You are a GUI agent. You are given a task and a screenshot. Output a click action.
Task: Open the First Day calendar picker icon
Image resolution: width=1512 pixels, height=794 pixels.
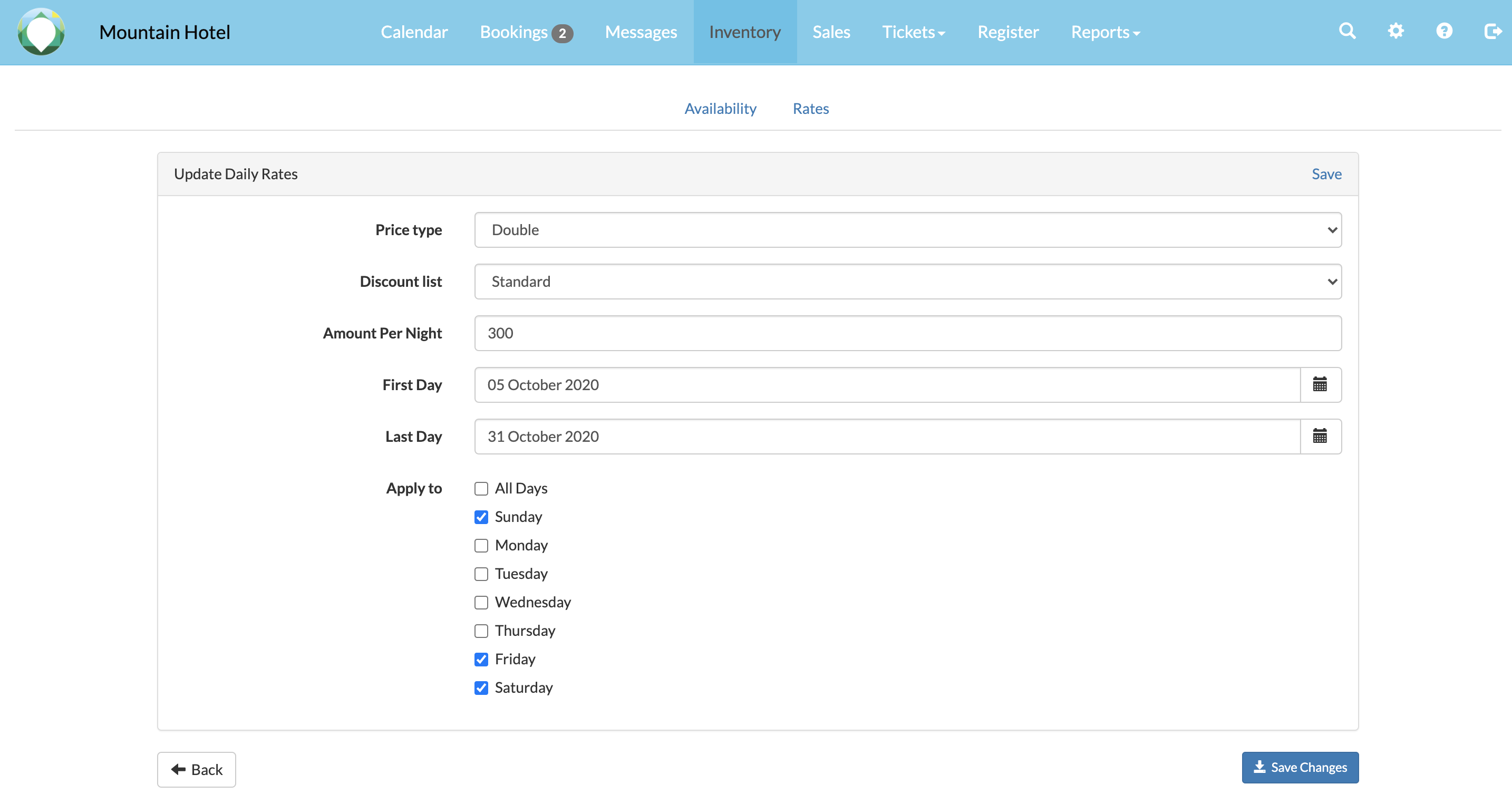coord(1320,385)
